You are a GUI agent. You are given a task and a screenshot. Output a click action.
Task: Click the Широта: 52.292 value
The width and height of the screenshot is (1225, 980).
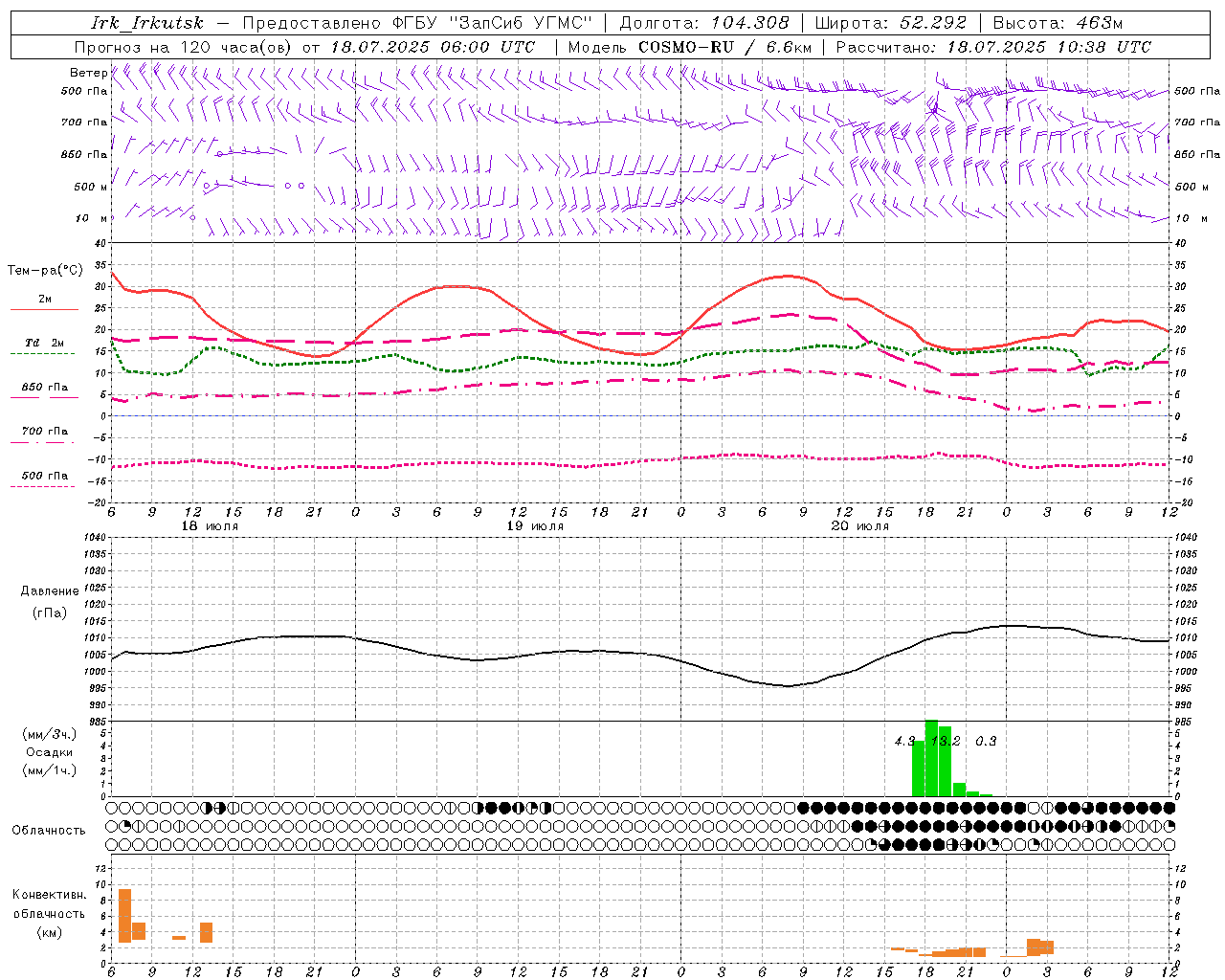coord(890,23)
